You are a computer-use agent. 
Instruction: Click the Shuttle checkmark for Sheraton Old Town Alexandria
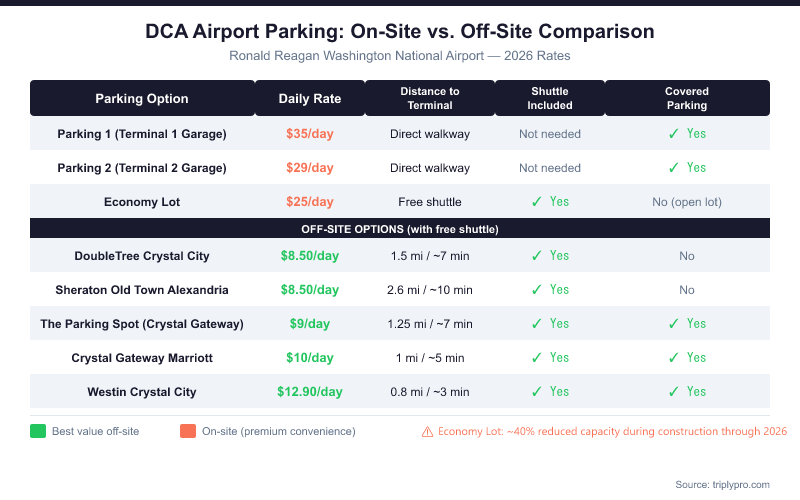click(x=537, y=289)
